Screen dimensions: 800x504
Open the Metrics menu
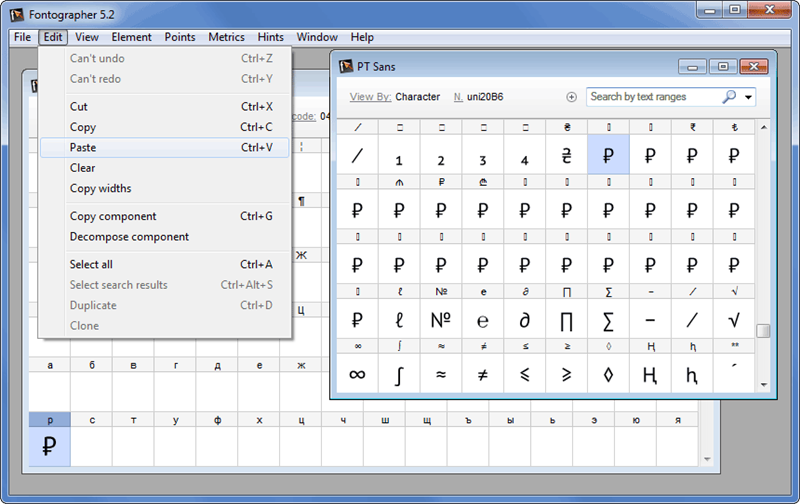[226, 37]
